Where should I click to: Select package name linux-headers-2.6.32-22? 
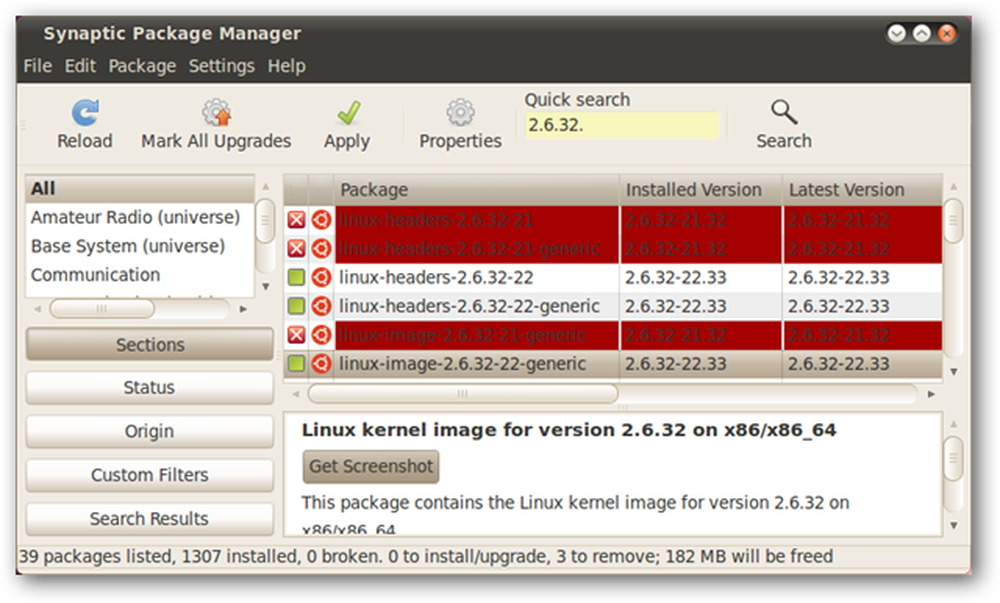point(436,277)
